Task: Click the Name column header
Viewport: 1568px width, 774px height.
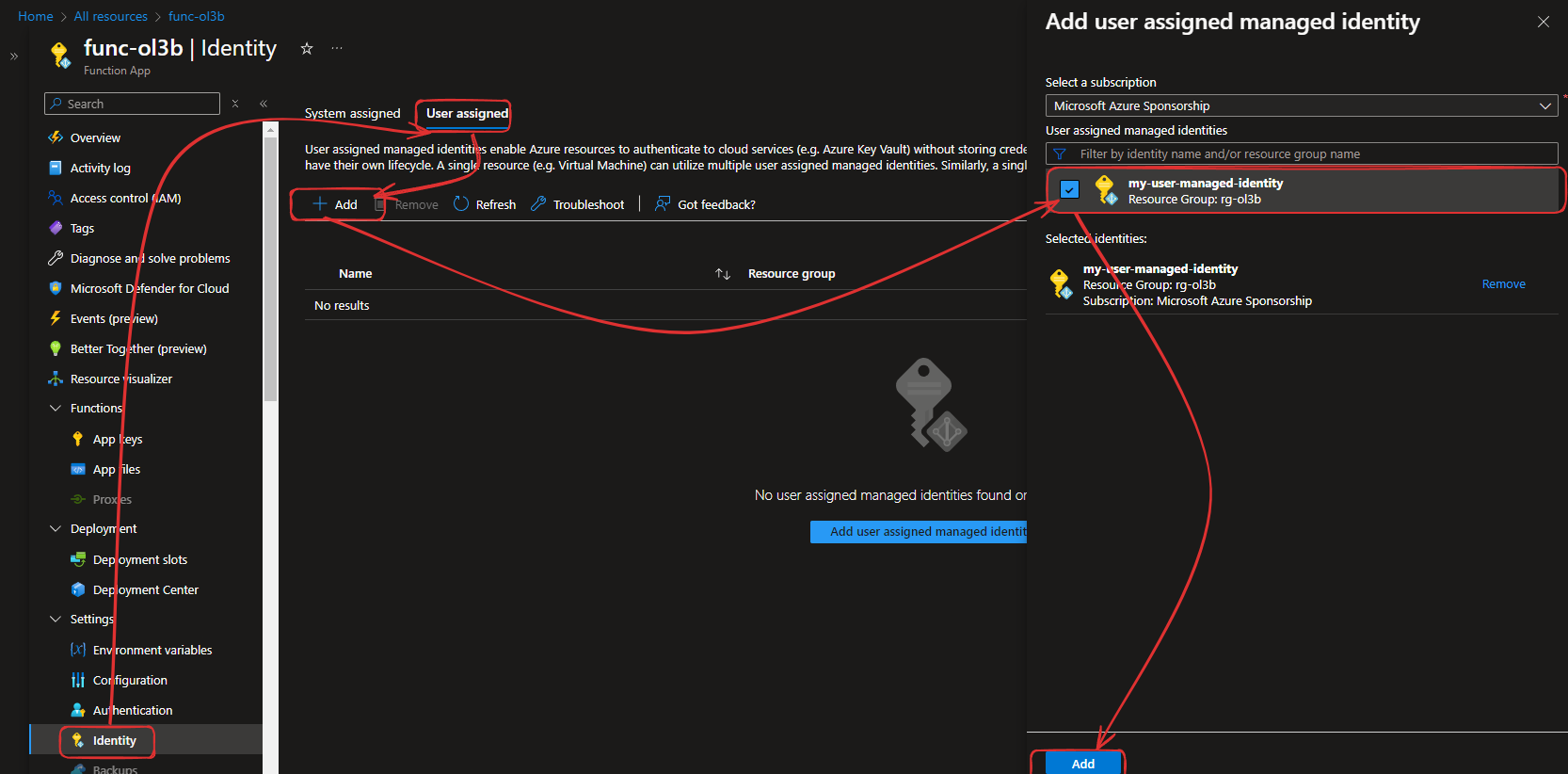Action: point(356,274)
